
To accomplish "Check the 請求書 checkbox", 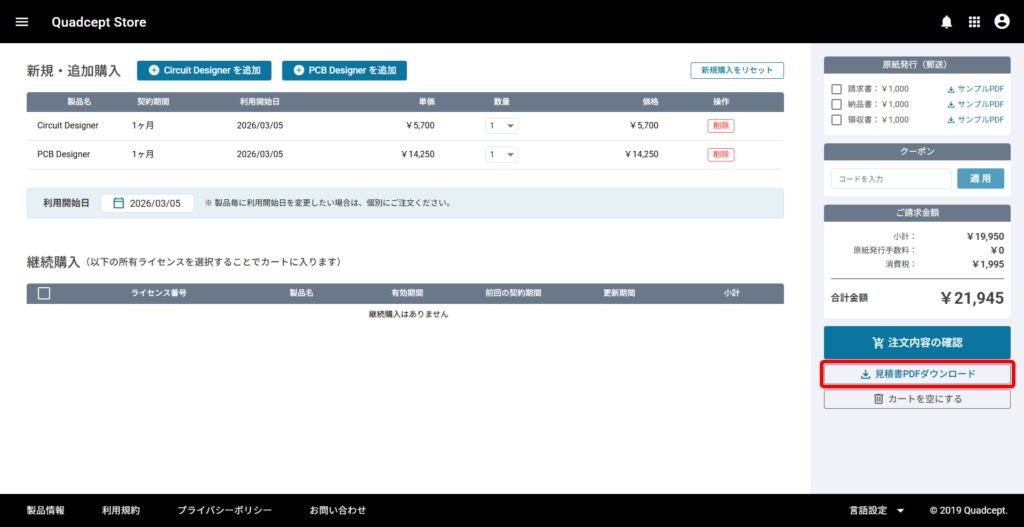I will (x=837, y=89).
